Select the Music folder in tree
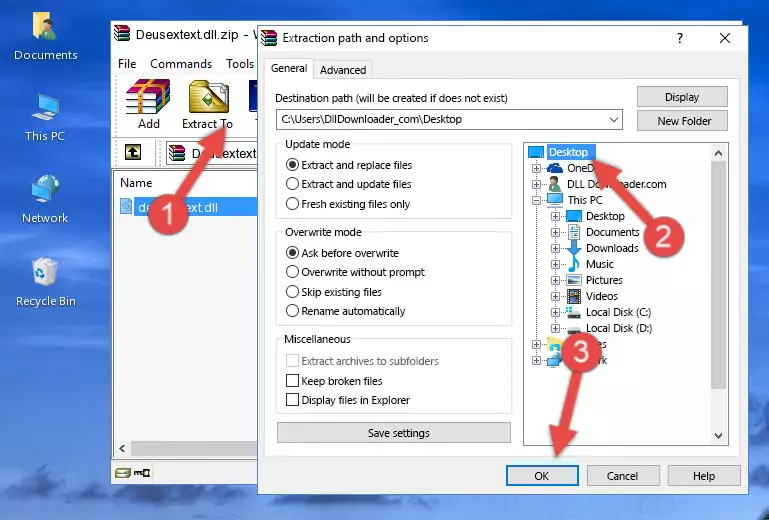 tap(599, 264)
